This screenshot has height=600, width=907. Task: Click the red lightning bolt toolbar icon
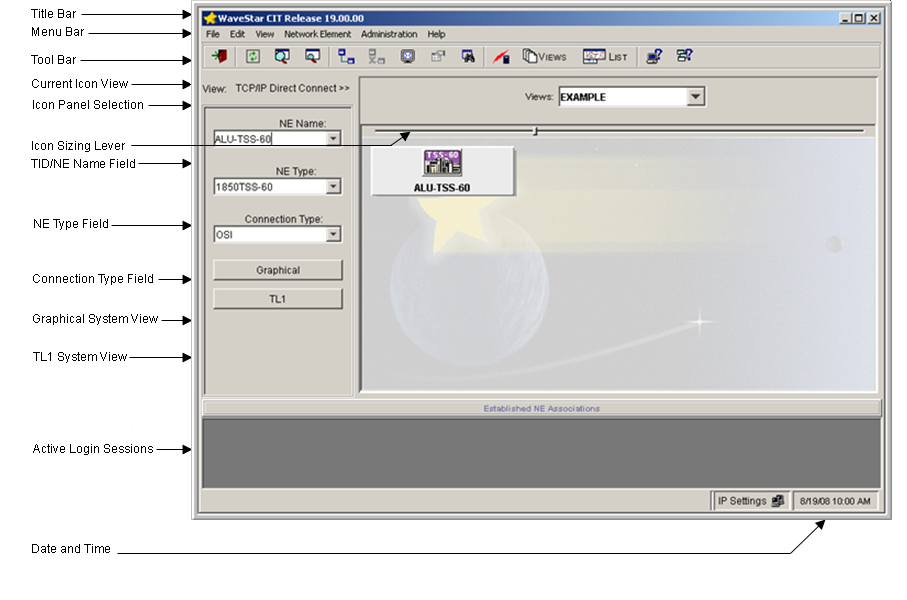click(501, 57)
